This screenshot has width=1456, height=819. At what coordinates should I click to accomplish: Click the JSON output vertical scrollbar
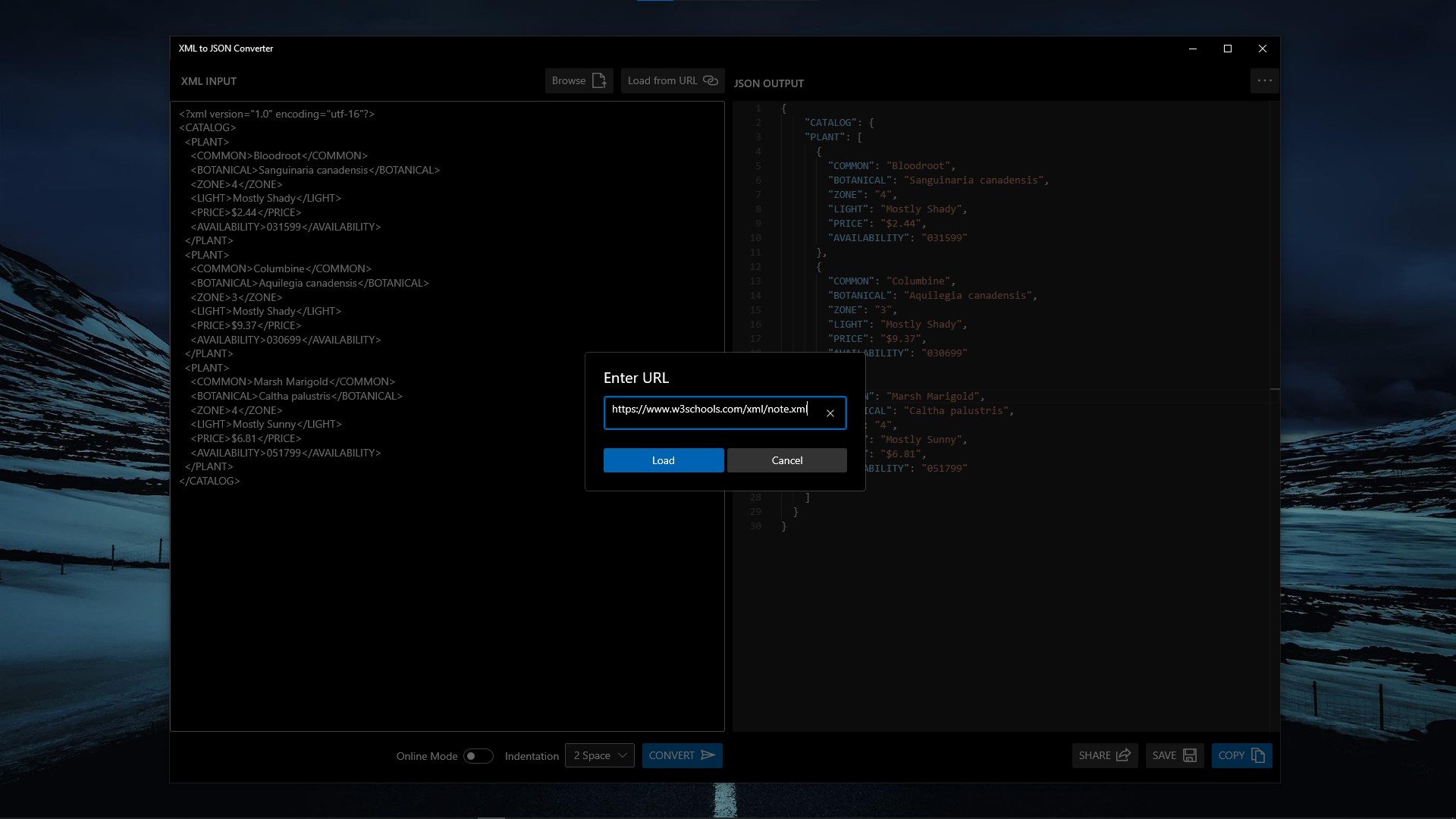pyautogui.click(x=1275, y=303)
